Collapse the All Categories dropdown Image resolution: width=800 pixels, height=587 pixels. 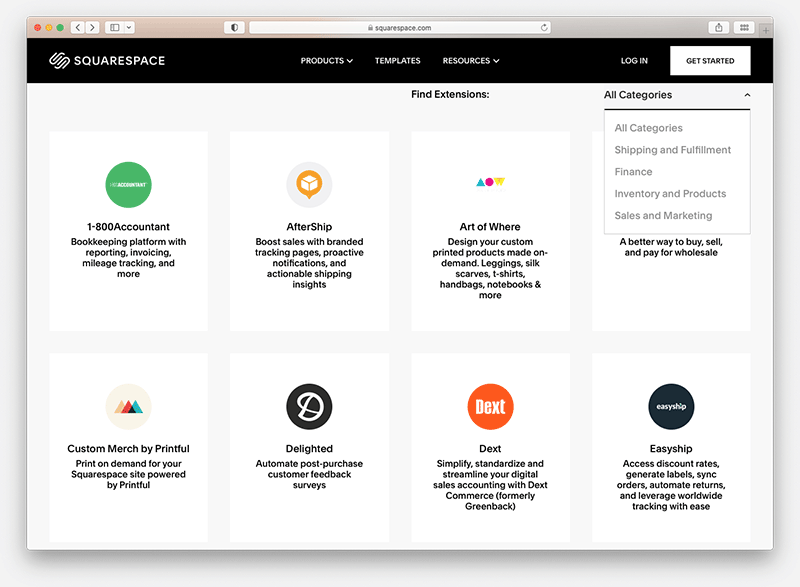pyautogui.click(x=677, y=95)
